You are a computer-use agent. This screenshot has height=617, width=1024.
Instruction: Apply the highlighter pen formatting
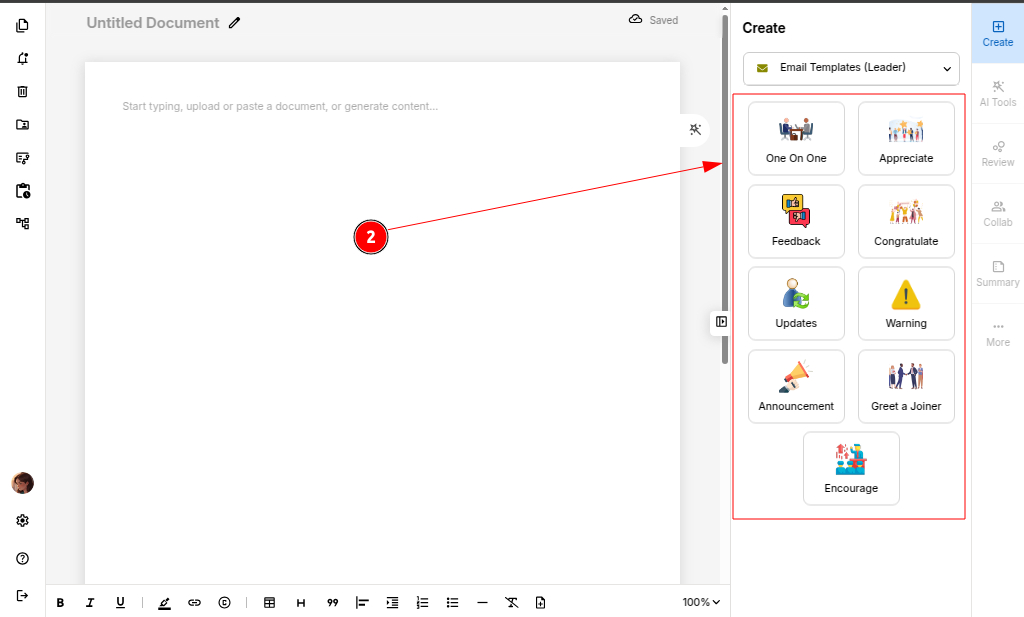coord(165,602)
